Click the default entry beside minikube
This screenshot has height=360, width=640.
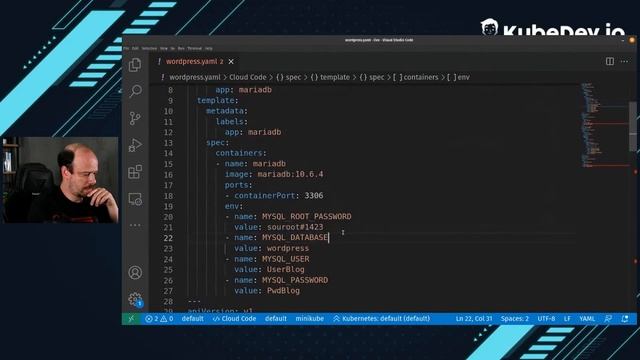click(x=276, y=319)
